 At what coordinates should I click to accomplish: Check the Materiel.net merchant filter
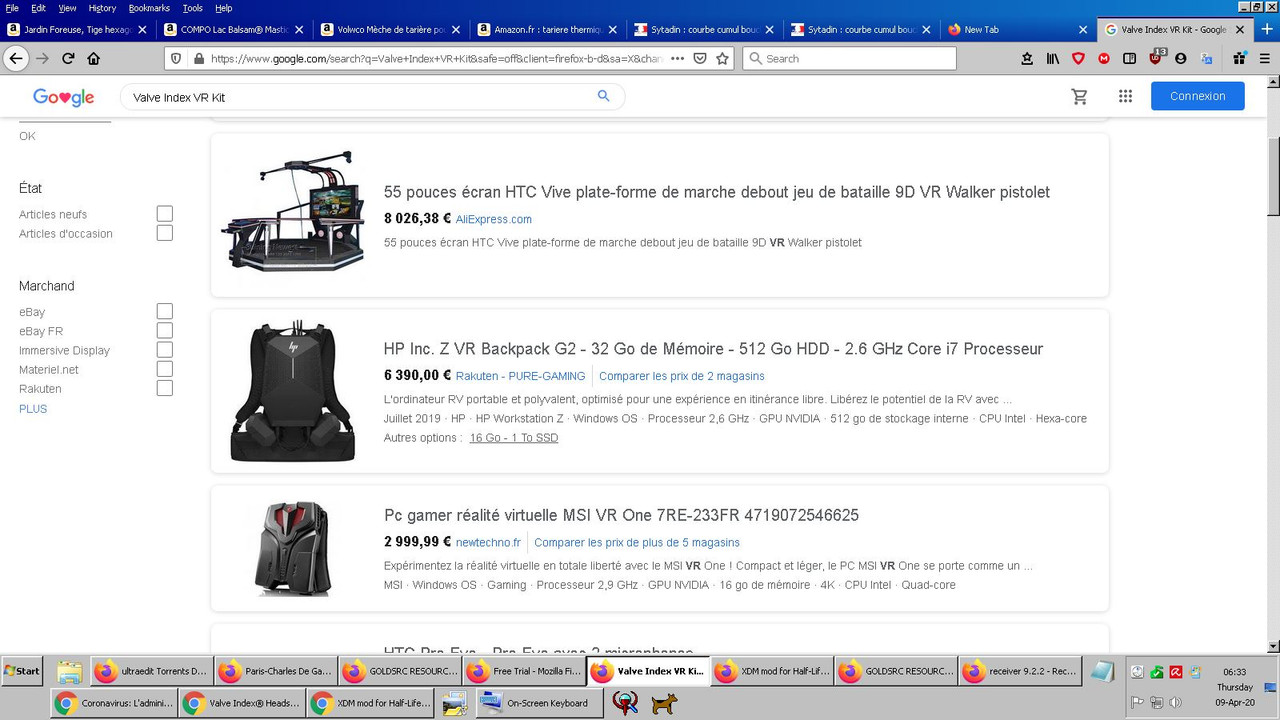165,369
